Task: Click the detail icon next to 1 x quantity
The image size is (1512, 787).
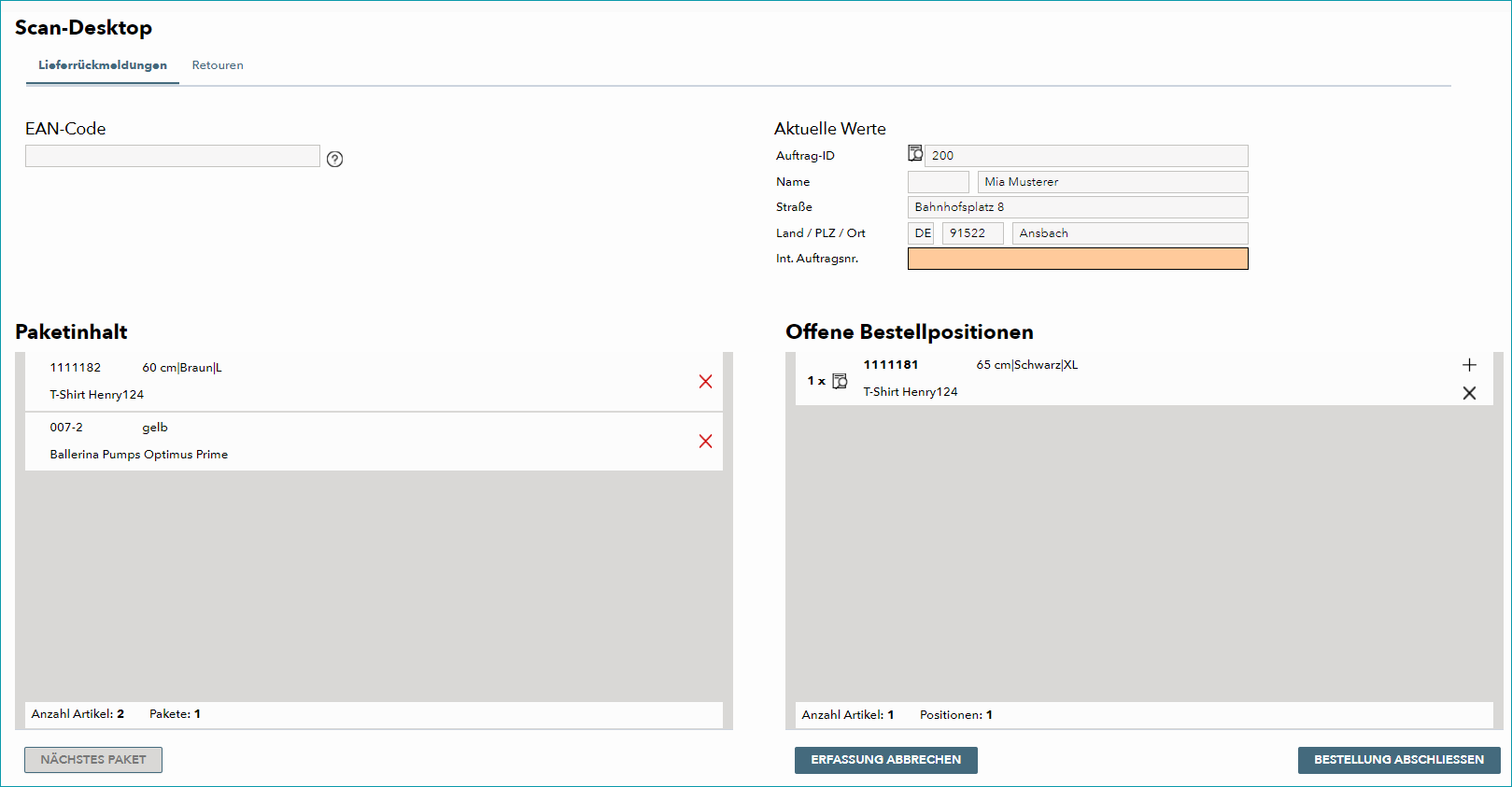Action: (840, 381)
